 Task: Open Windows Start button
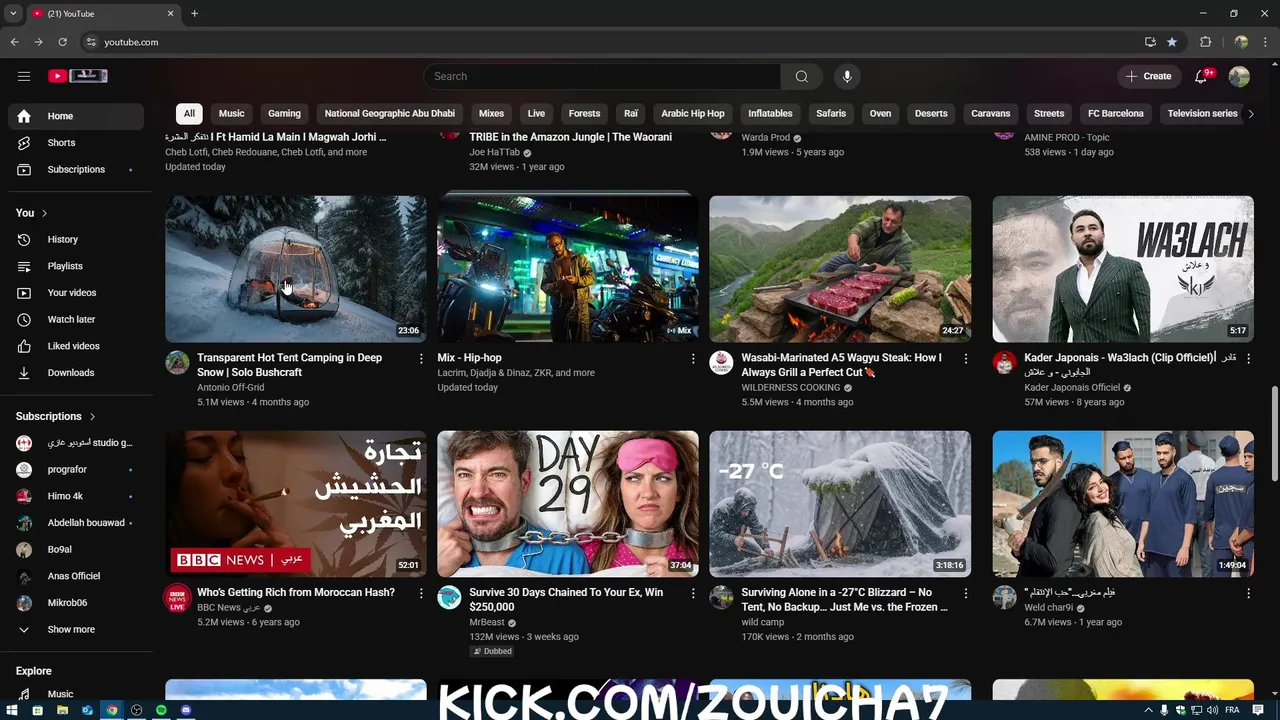[12, 710]
